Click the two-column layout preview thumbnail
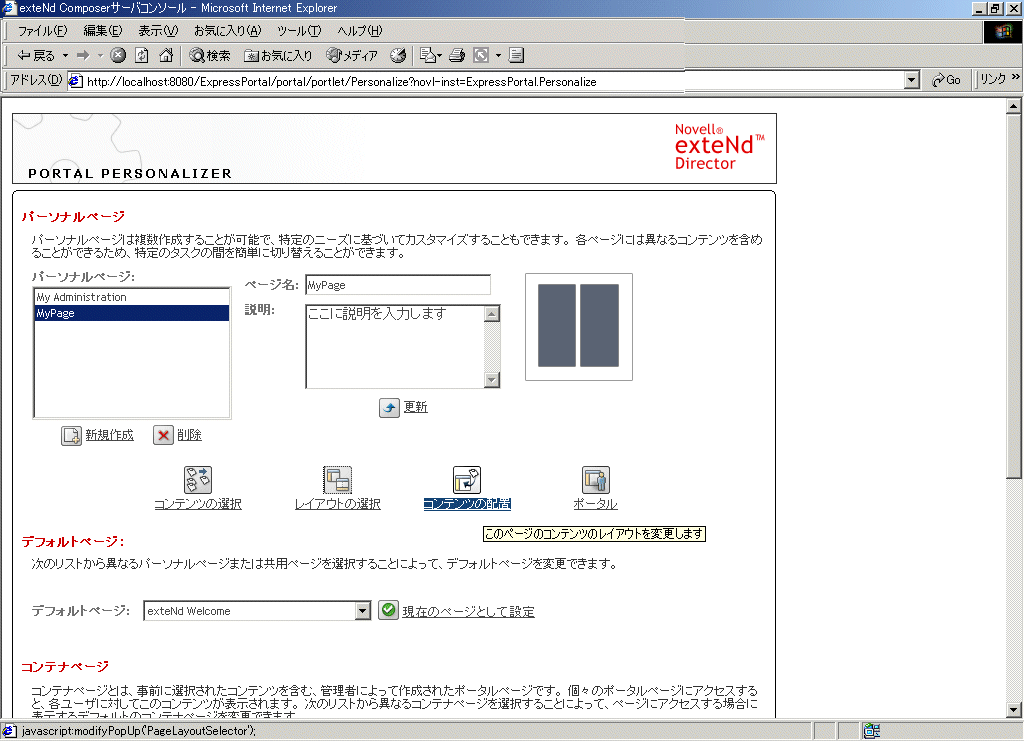This screenshot has width=1024, height=741. [x=579, y=326]
